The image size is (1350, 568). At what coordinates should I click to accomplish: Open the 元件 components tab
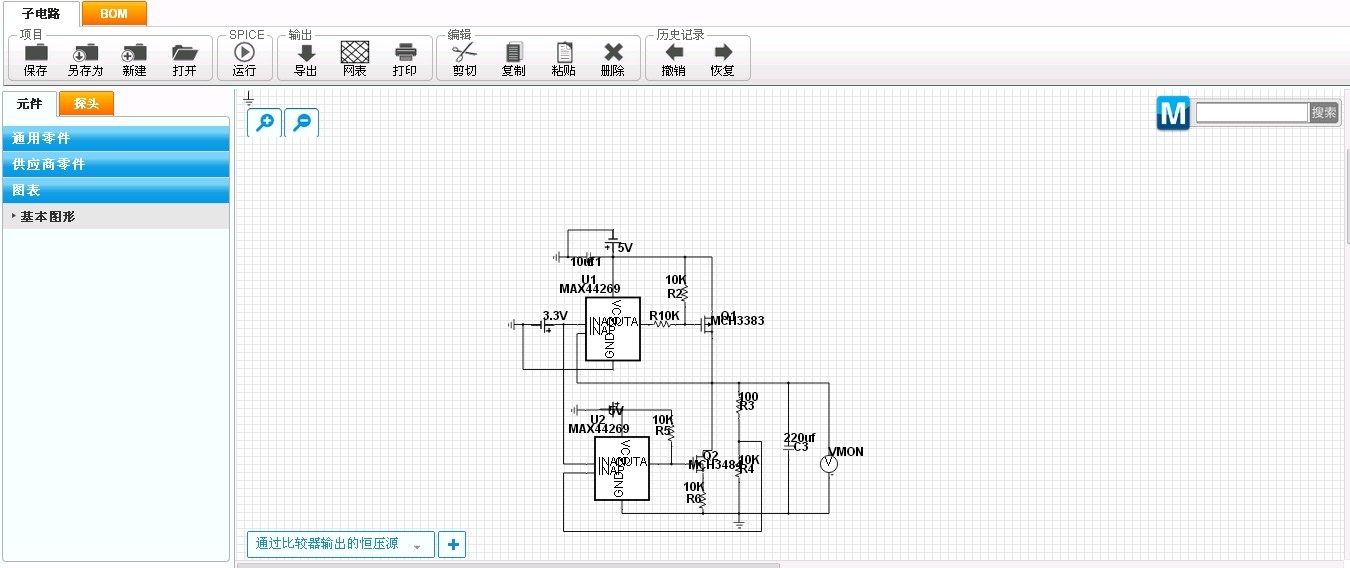tap(30, 103)
